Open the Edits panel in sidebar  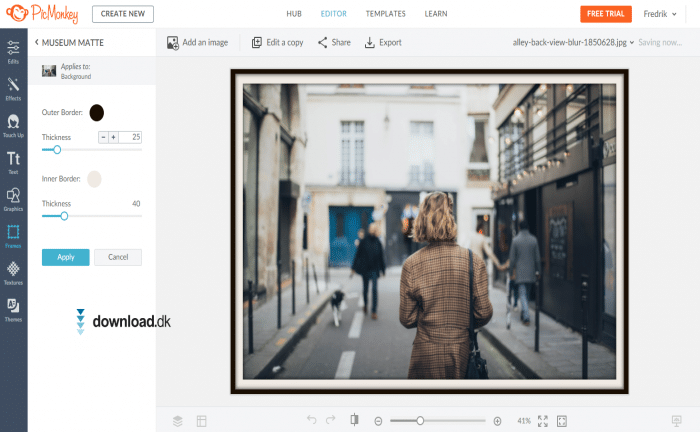click(13, 52)
